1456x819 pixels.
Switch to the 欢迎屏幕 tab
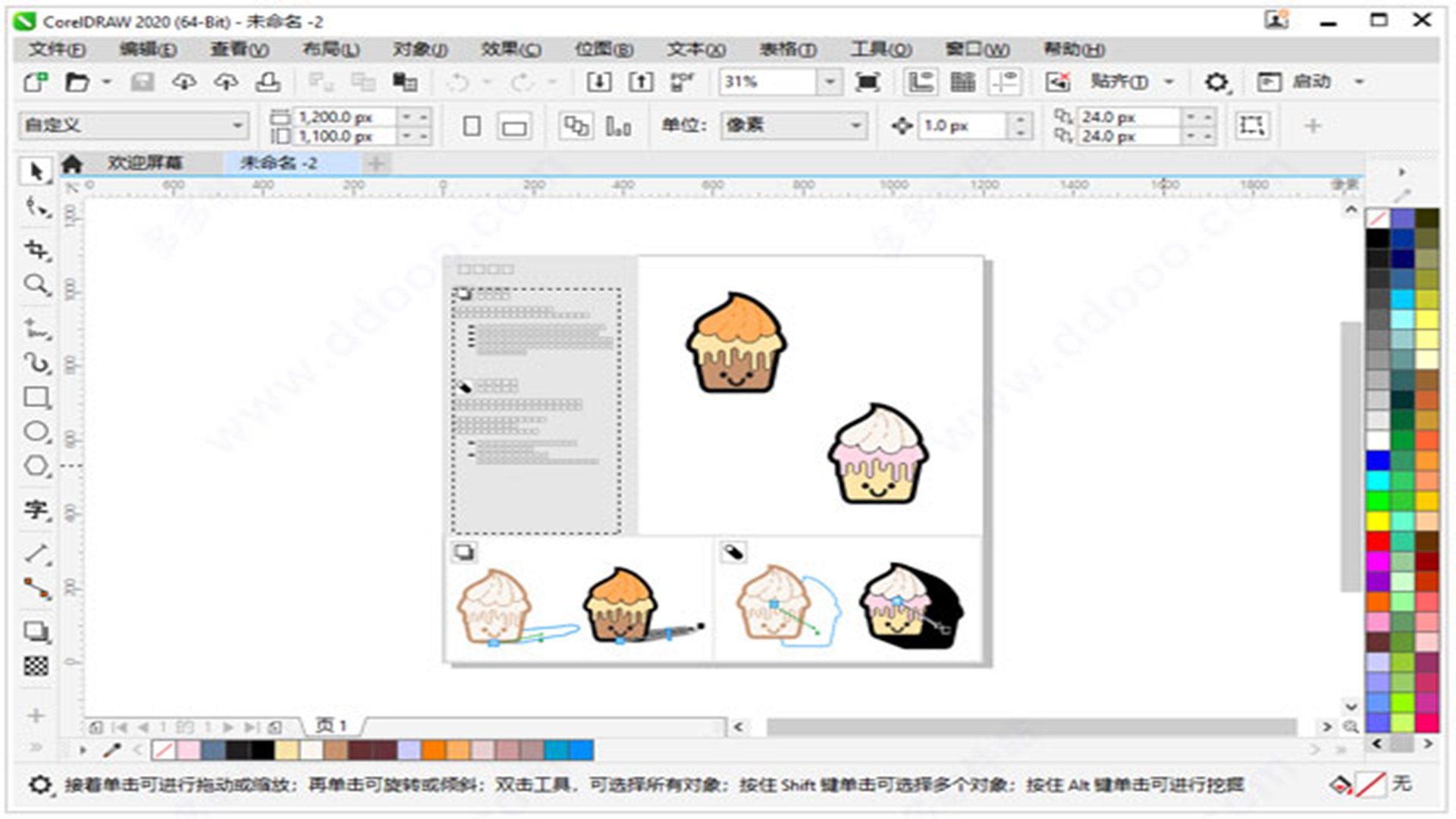click(144, 163)
